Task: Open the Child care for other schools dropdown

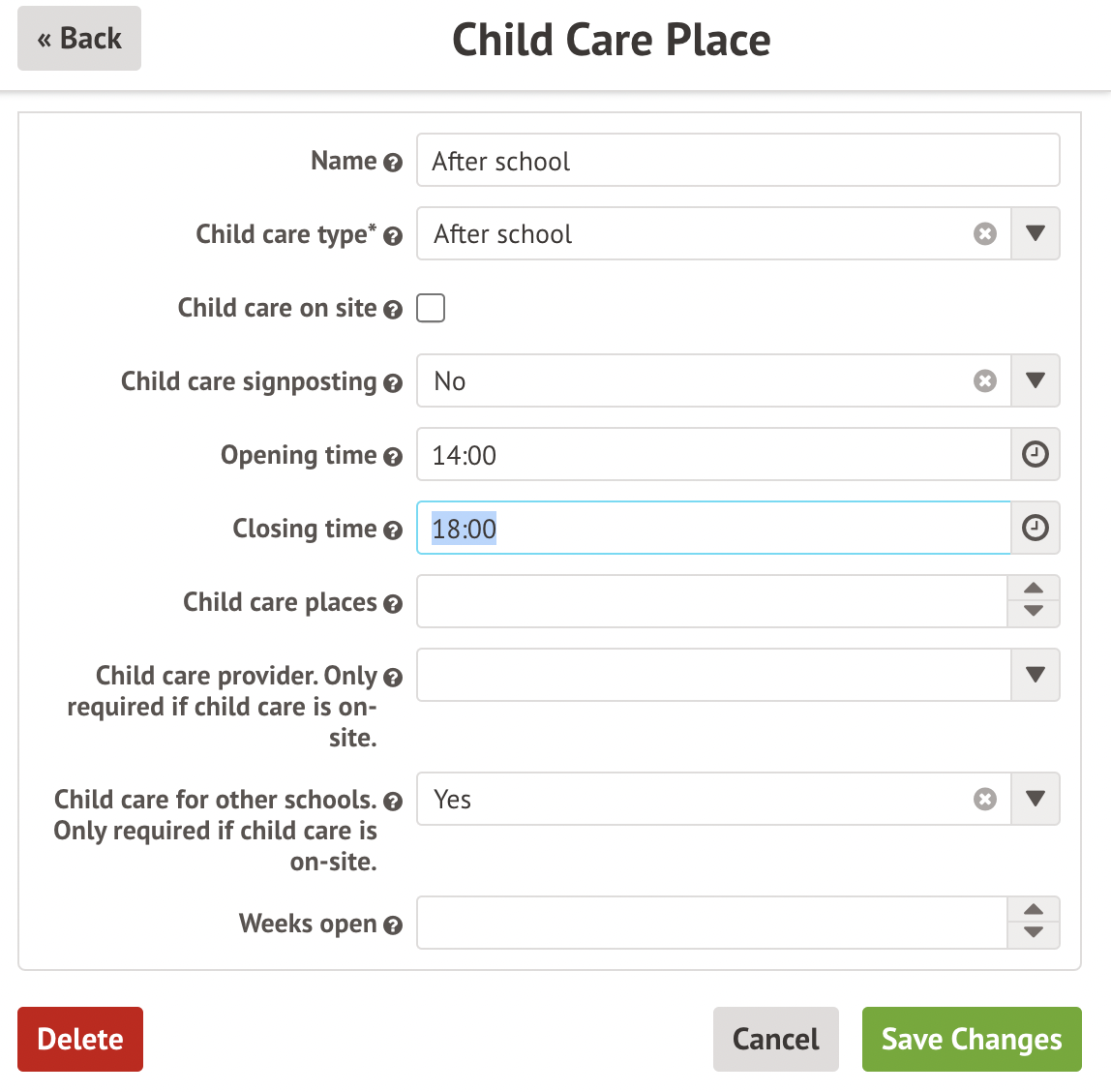Action: click(1035, 799)
